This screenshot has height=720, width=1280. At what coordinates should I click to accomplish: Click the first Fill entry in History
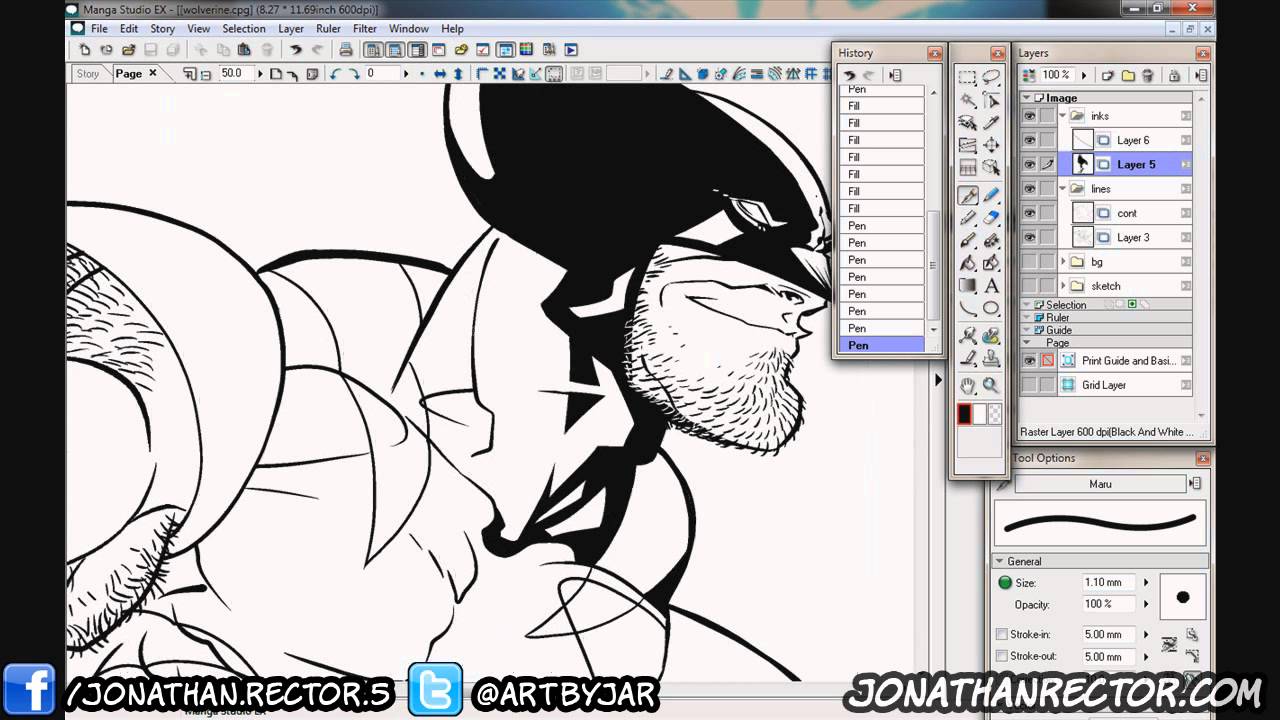881,106
